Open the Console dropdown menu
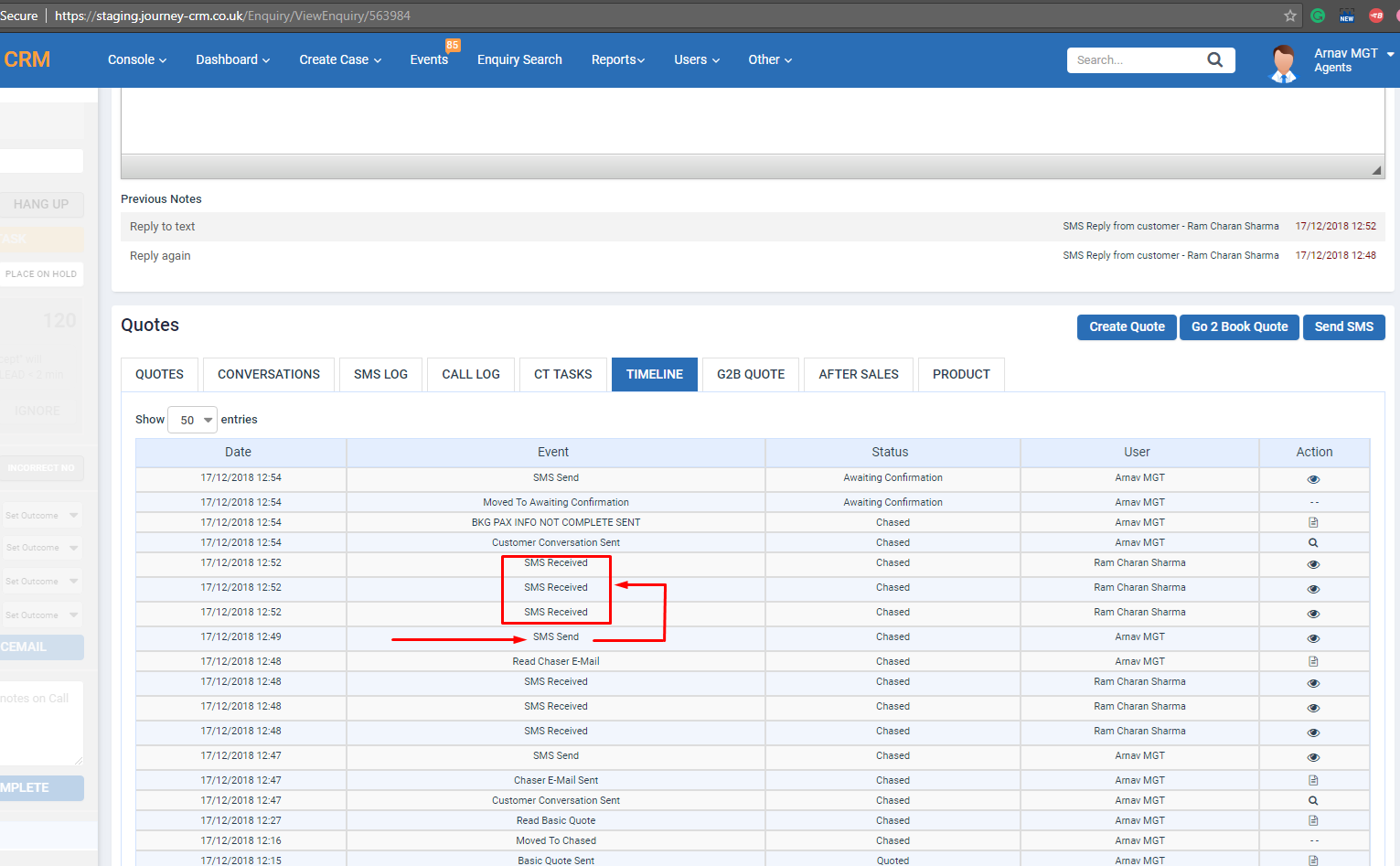The width and height of the screenshot is (1400, 866). coord(137,59)
